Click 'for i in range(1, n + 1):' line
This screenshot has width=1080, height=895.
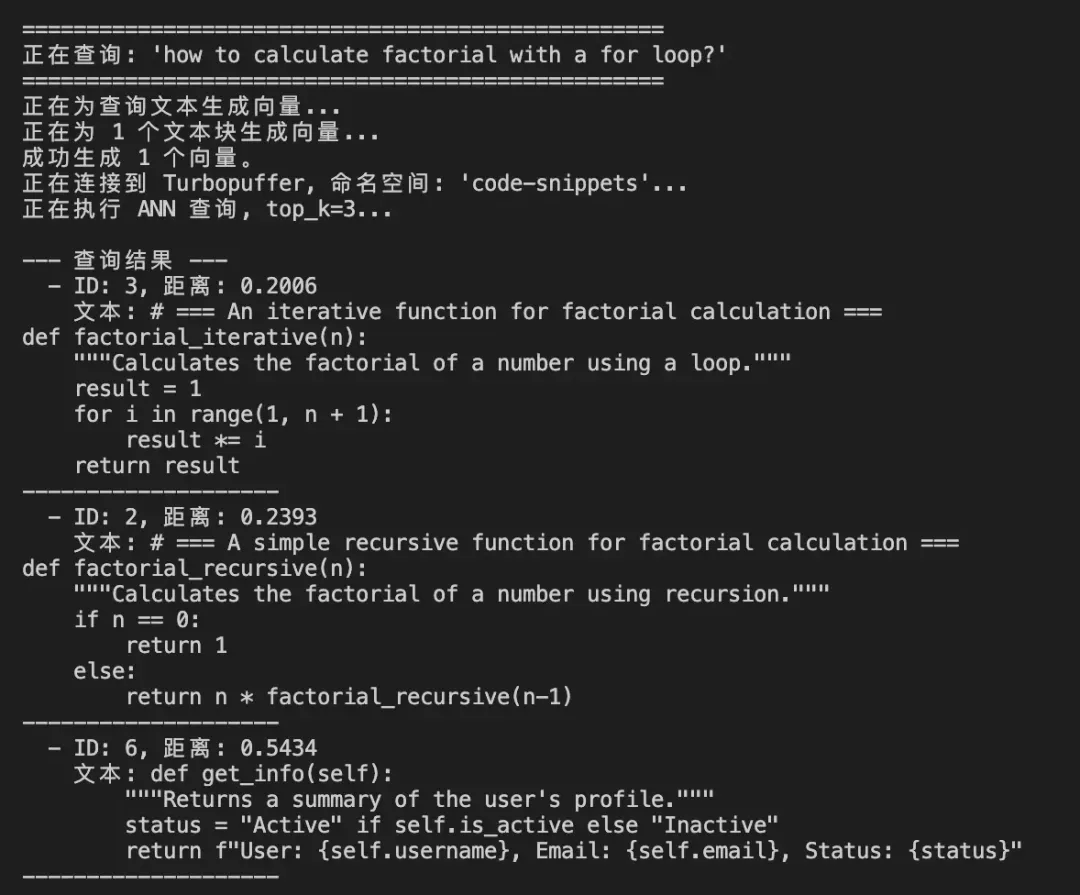(x=233, y=414)
